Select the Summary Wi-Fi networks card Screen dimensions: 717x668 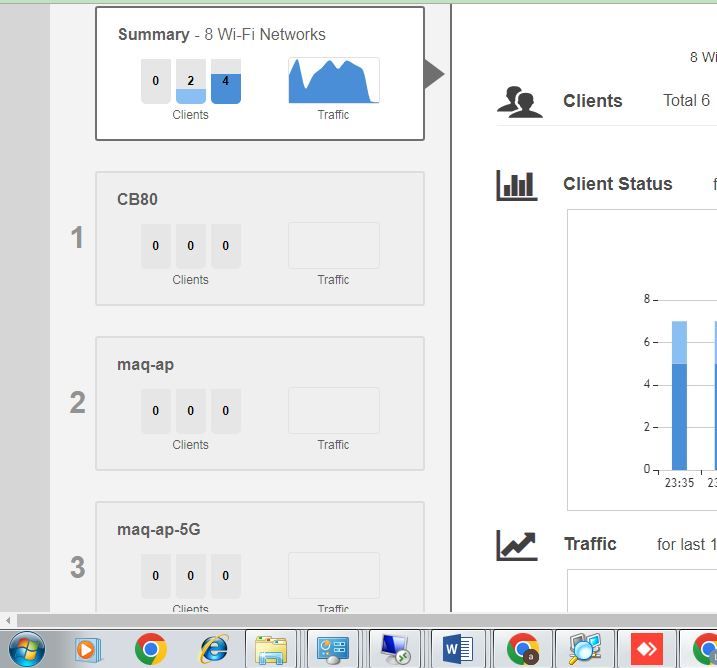(260, 74)
